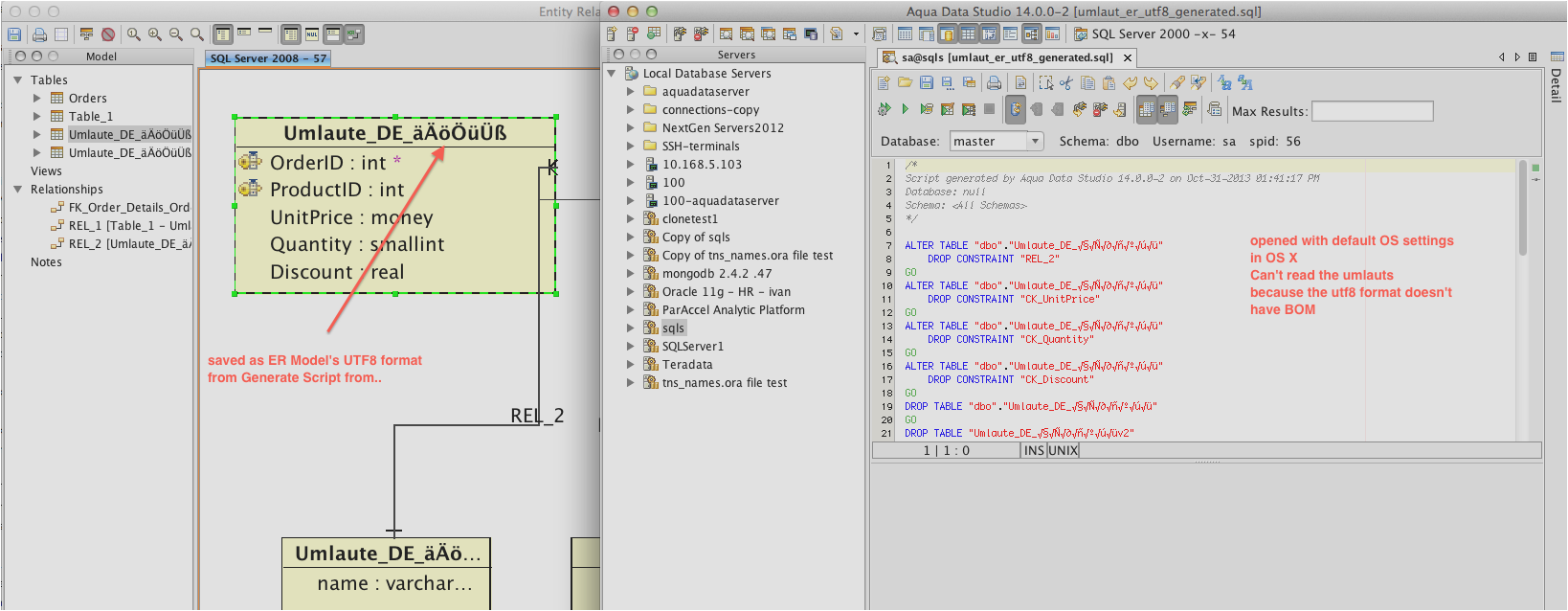Expand the mongodb 2.4.2 .47 server
The height and width of the screenshot is (611, 1568).
[x=631, y=274]
